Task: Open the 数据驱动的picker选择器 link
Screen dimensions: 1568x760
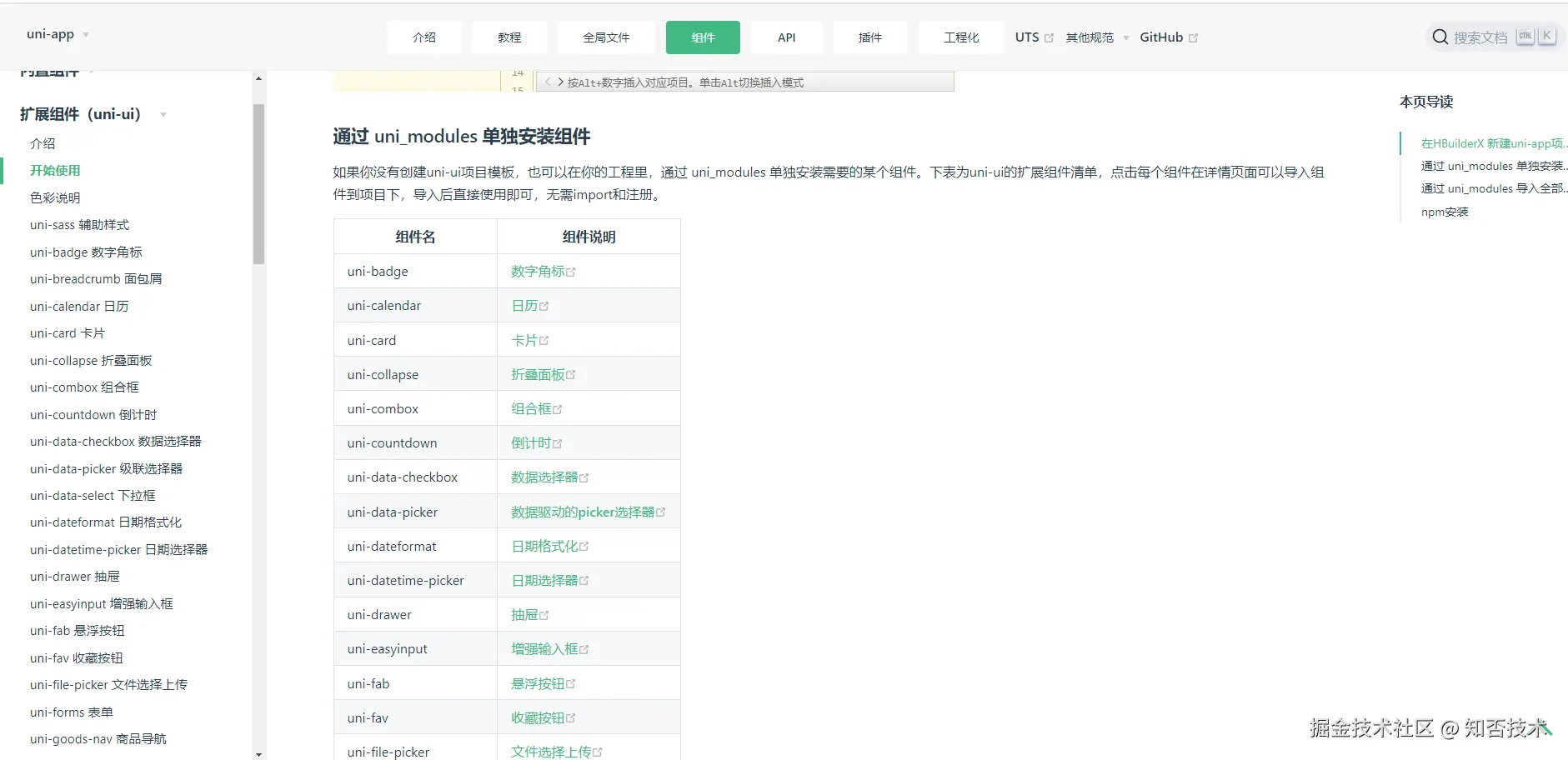Action: 588,512
